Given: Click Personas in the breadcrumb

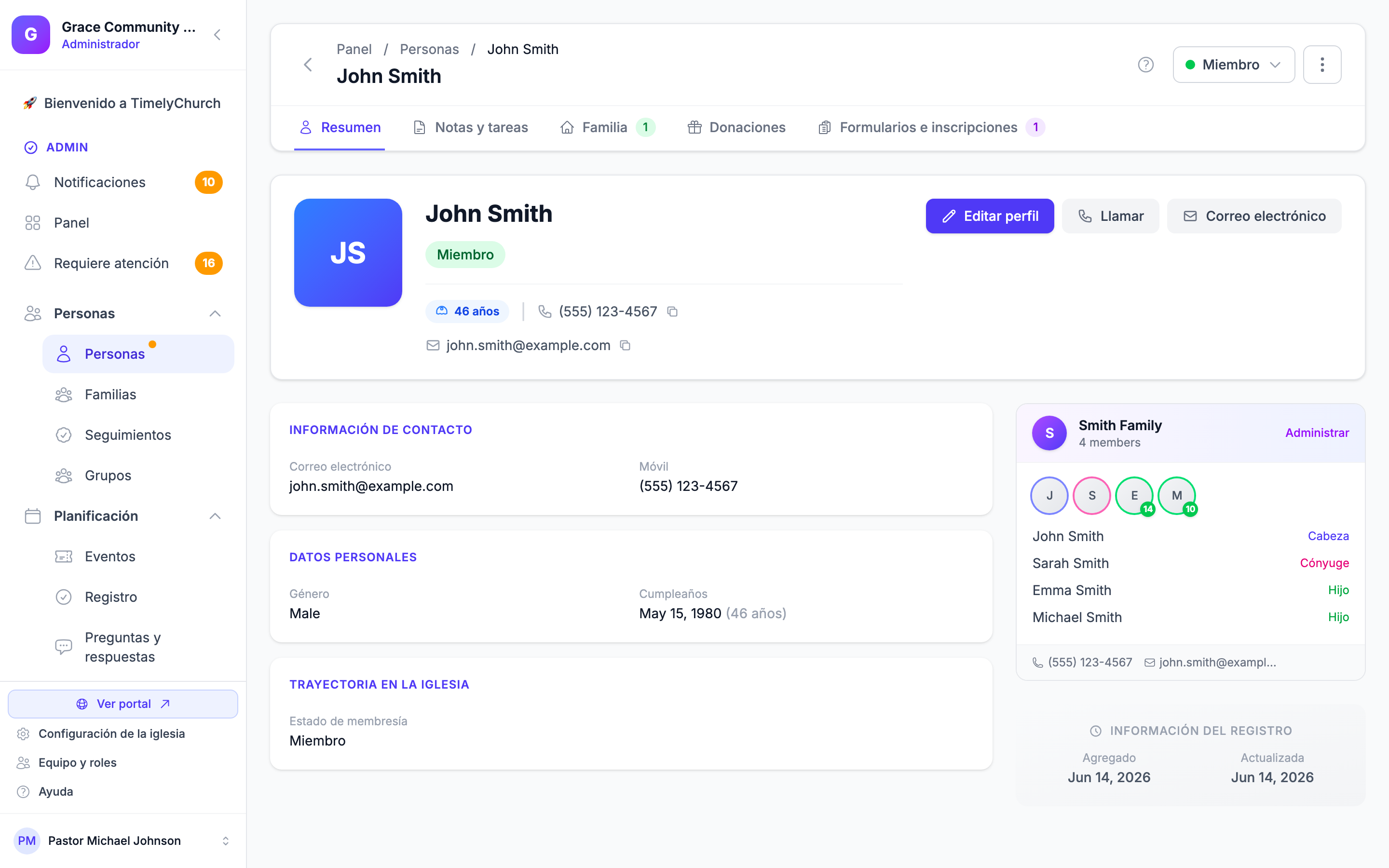Looking at the screenshot, I should click(x=429, y=49).
